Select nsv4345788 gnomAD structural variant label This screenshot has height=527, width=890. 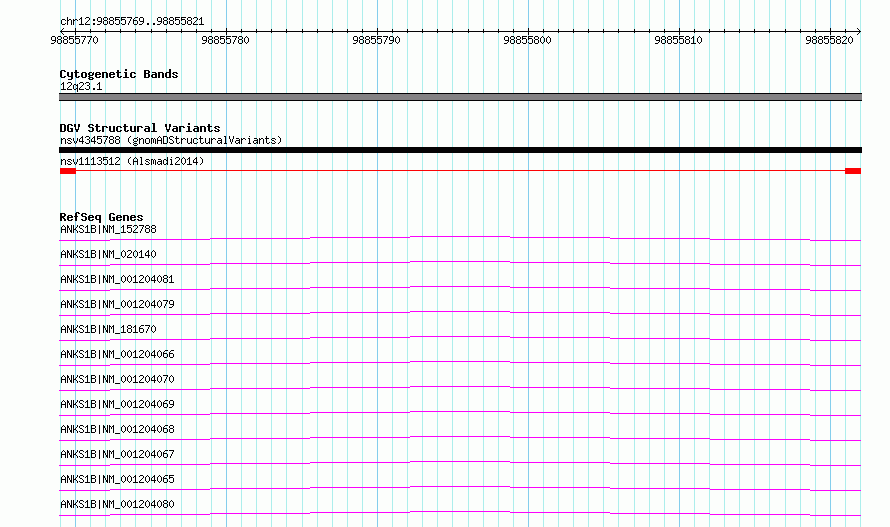pos(171,140)
